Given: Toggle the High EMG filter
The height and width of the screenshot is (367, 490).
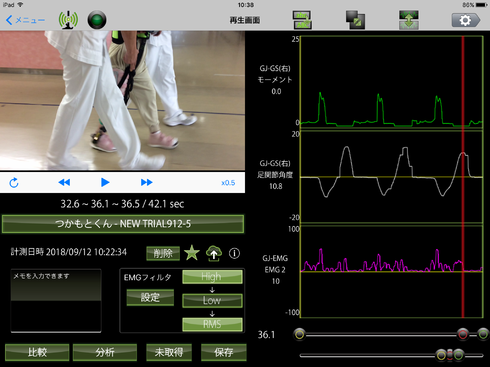Looking at the screenshot, I should coord(212,277).
